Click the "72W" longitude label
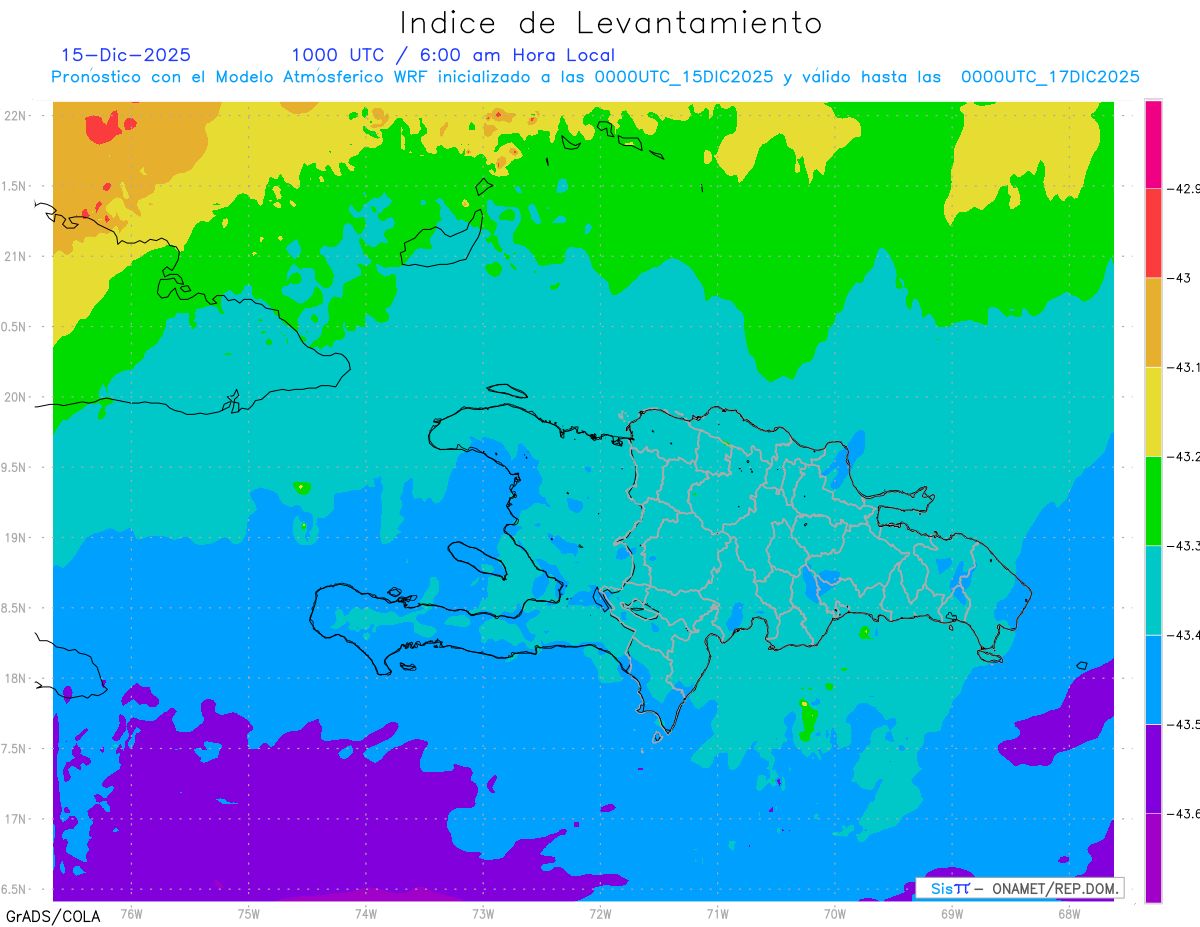1200x927 pixels. tap(600, 914)
